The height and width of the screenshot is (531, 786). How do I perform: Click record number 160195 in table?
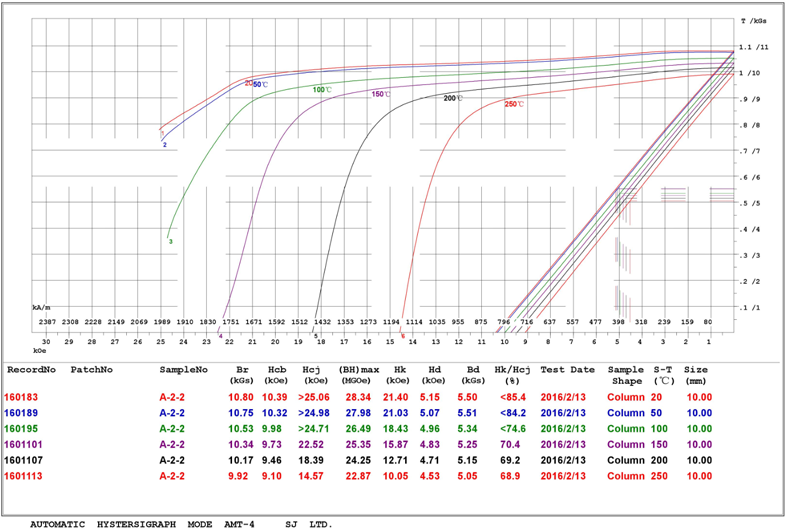click(22, 427)
